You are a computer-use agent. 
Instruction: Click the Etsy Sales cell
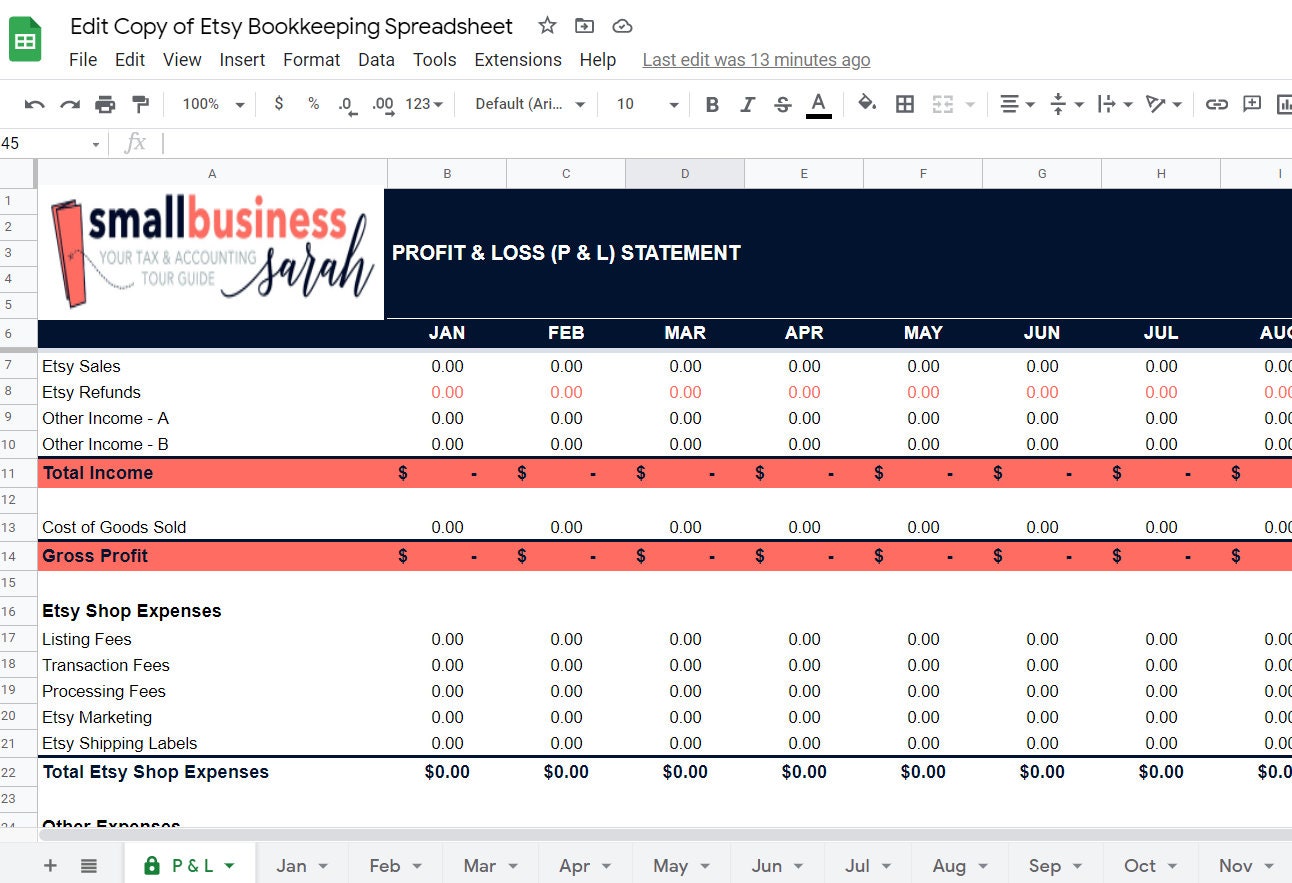(212, 366)
